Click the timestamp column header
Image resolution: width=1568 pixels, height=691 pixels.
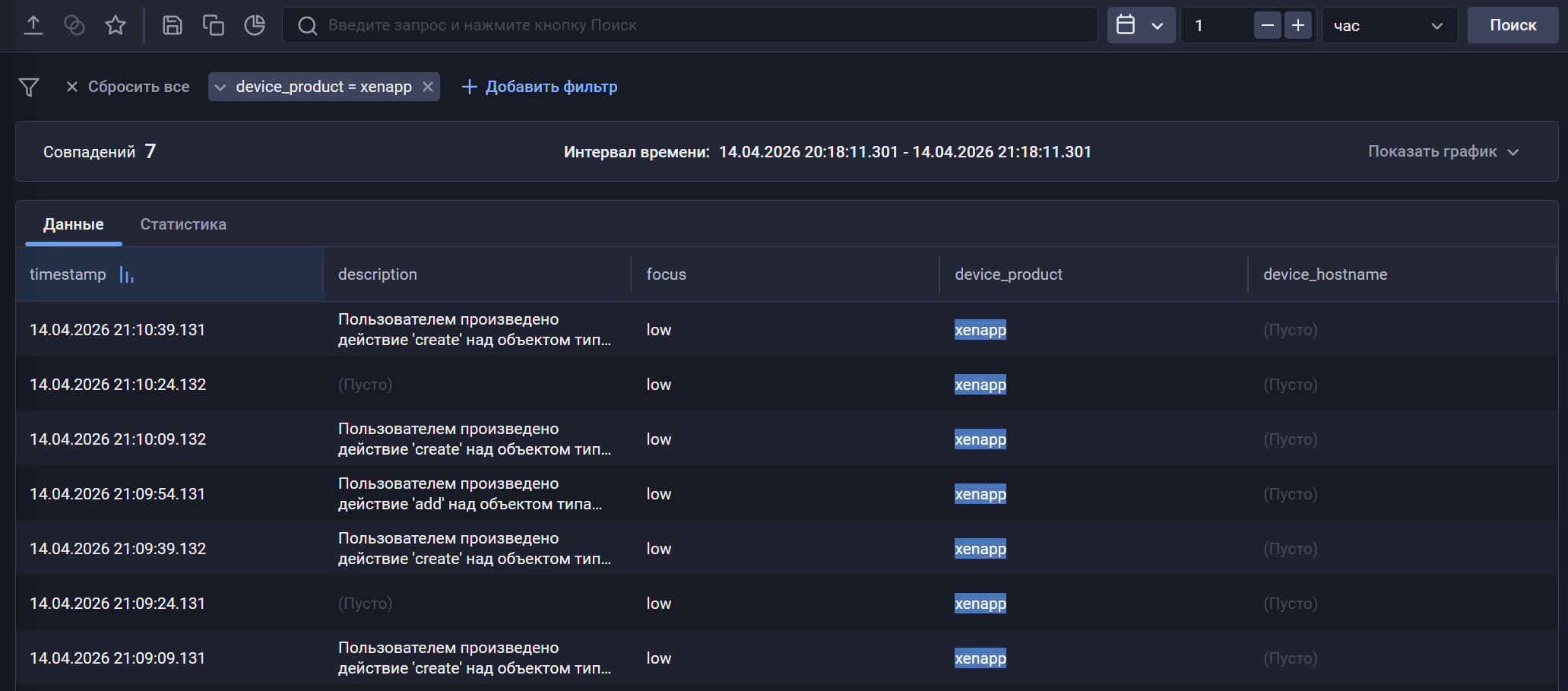coord(169,274)
